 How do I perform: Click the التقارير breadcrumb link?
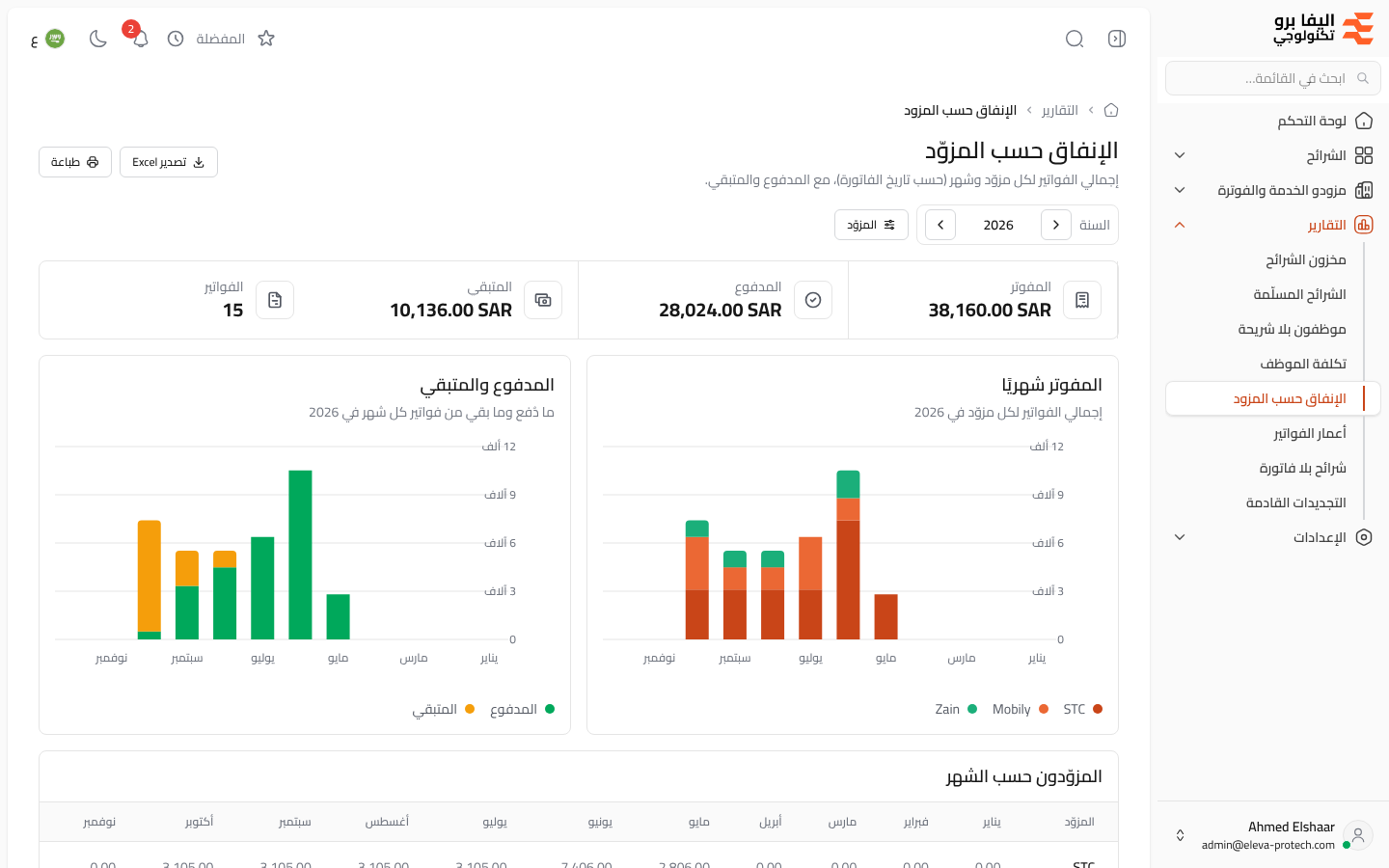click(x=1060, y=110)
